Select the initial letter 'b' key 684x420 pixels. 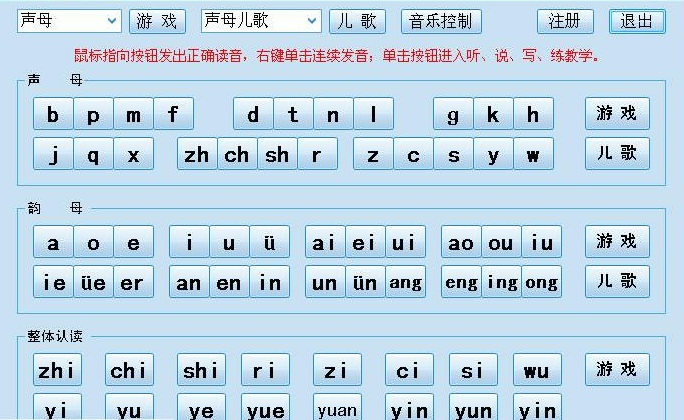(53, 114)
